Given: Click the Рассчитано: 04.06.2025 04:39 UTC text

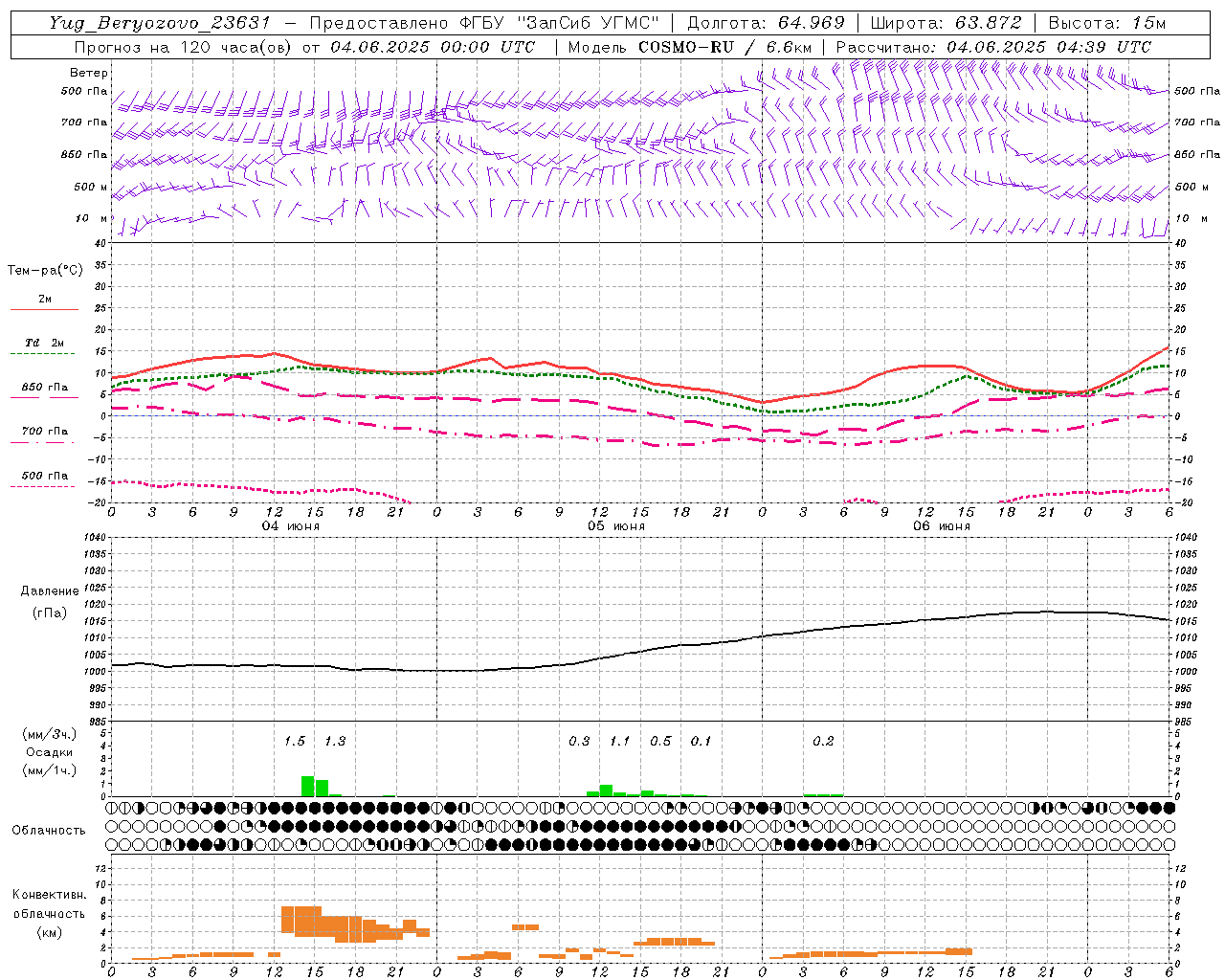Looking at the screenshot, I should (x=993, y=47).
